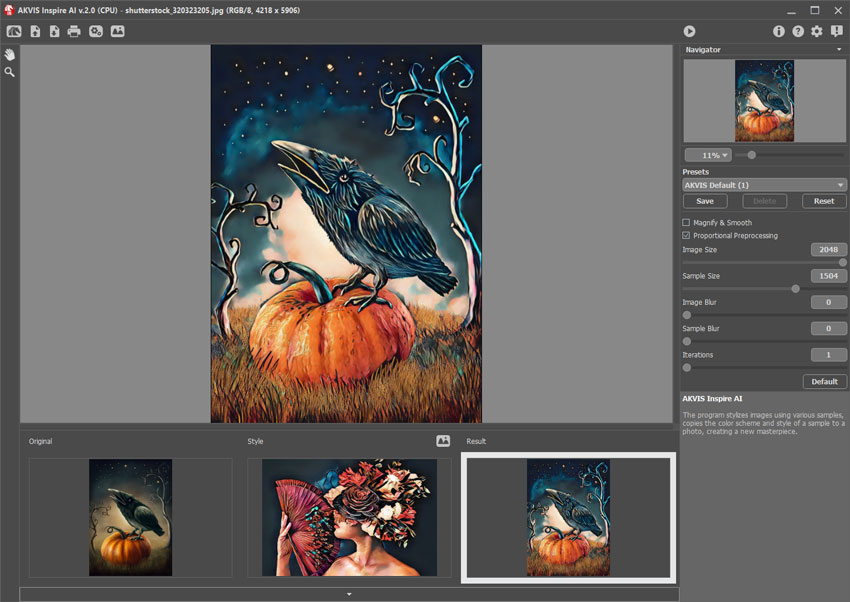This screenshot has width=850, height=602.
Task: Click the save image file icon
Action: [x=54, y=31]
